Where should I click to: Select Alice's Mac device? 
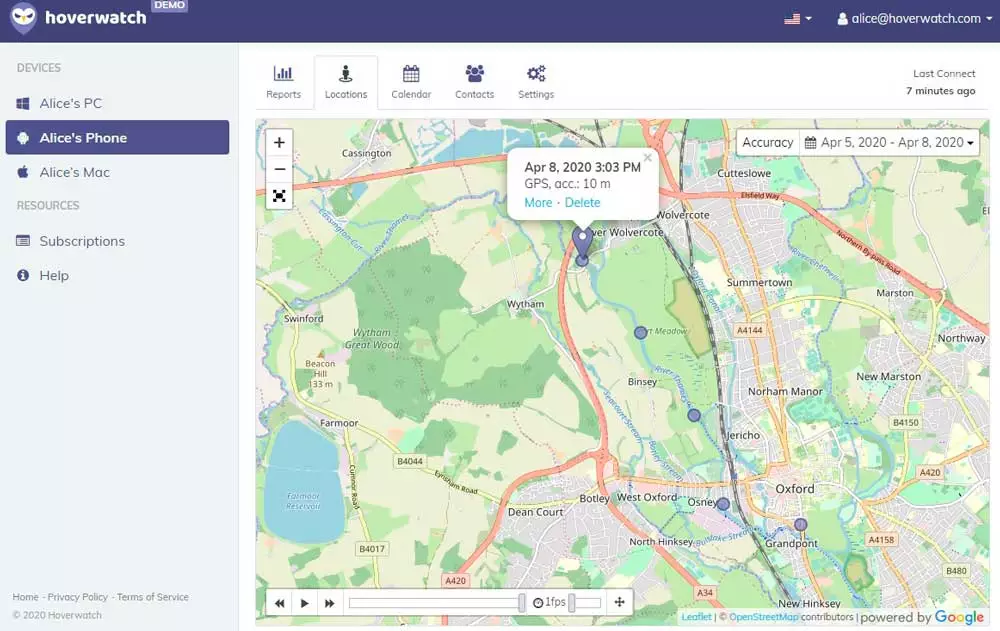[117, 172]
